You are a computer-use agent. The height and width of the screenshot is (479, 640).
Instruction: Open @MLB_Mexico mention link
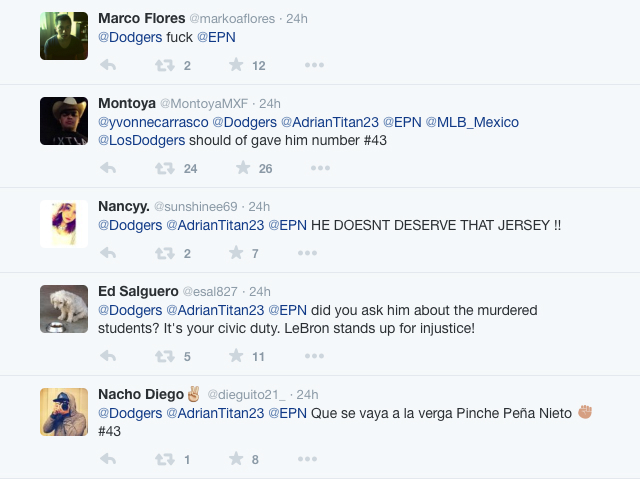[472, 122]
